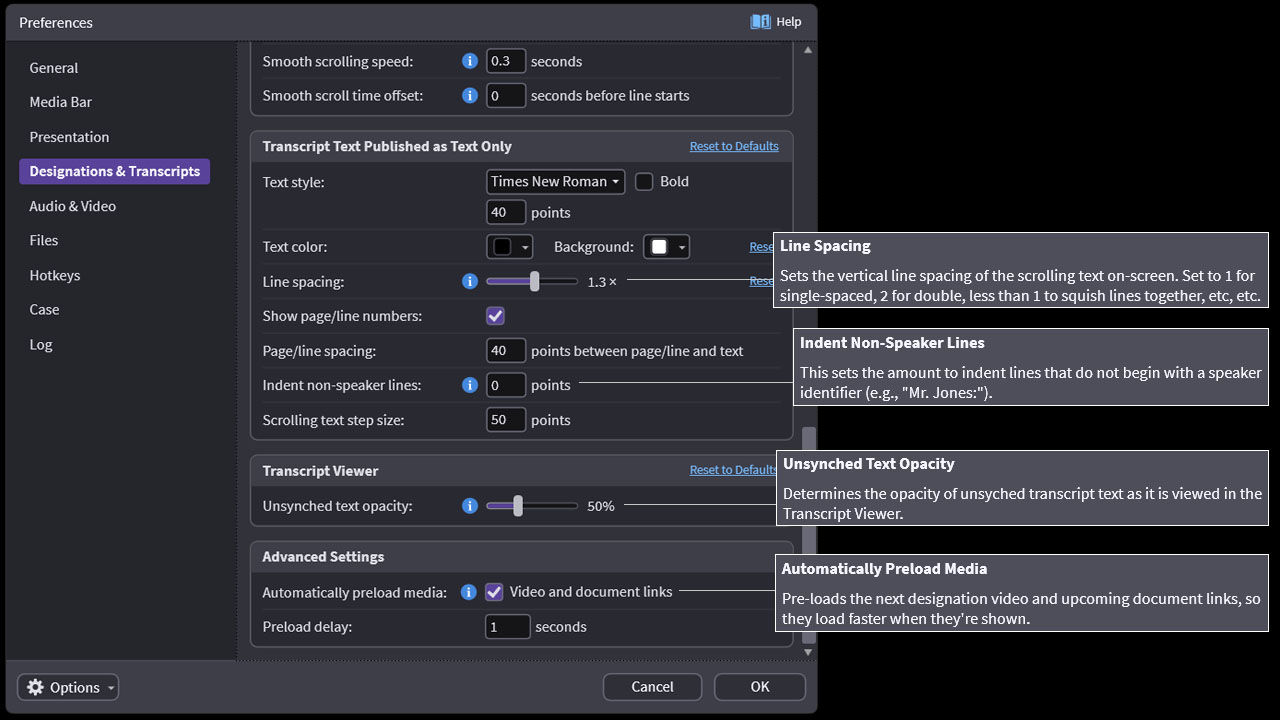The width and height of the screenshot is (1280, 720).
Task: Open the Hotkeys preferences section
Action: [x=55, y=275]
